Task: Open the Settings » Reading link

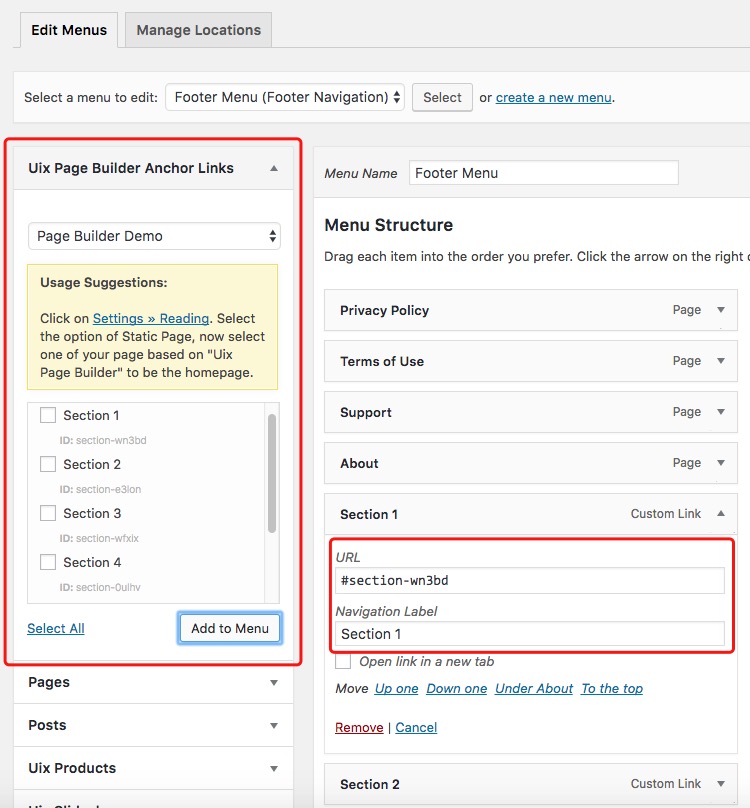Action: 151,318
